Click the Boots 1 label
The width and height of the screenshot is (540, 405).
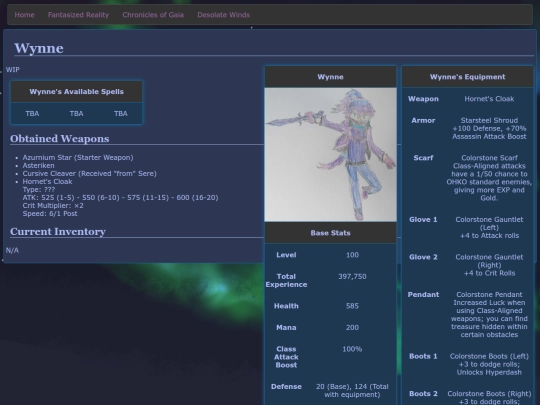[x=423, y=356]
